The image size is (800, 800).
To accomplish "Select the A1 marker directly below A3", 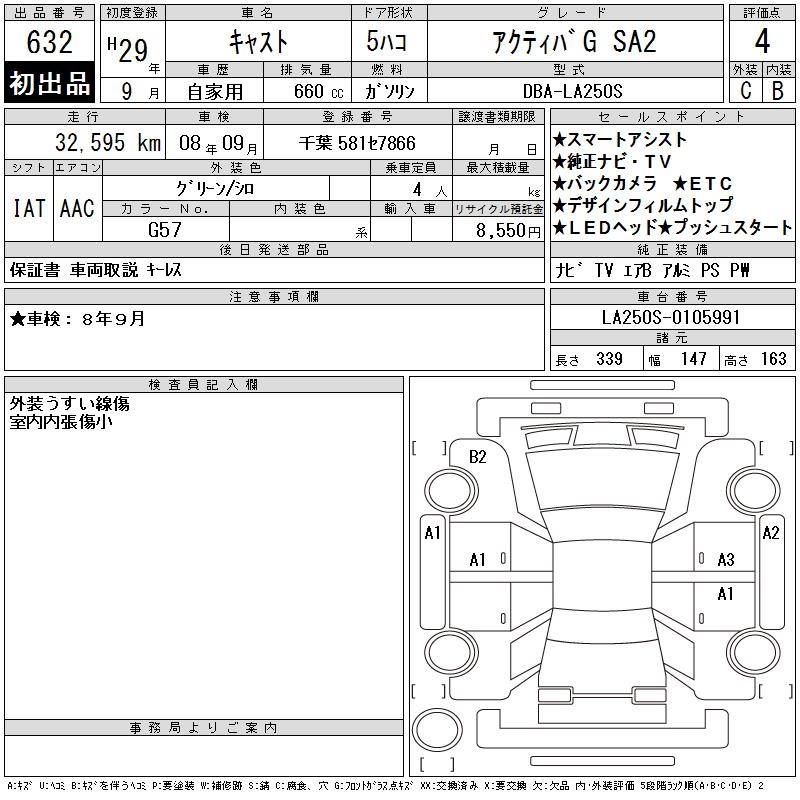I will [726, 594].
